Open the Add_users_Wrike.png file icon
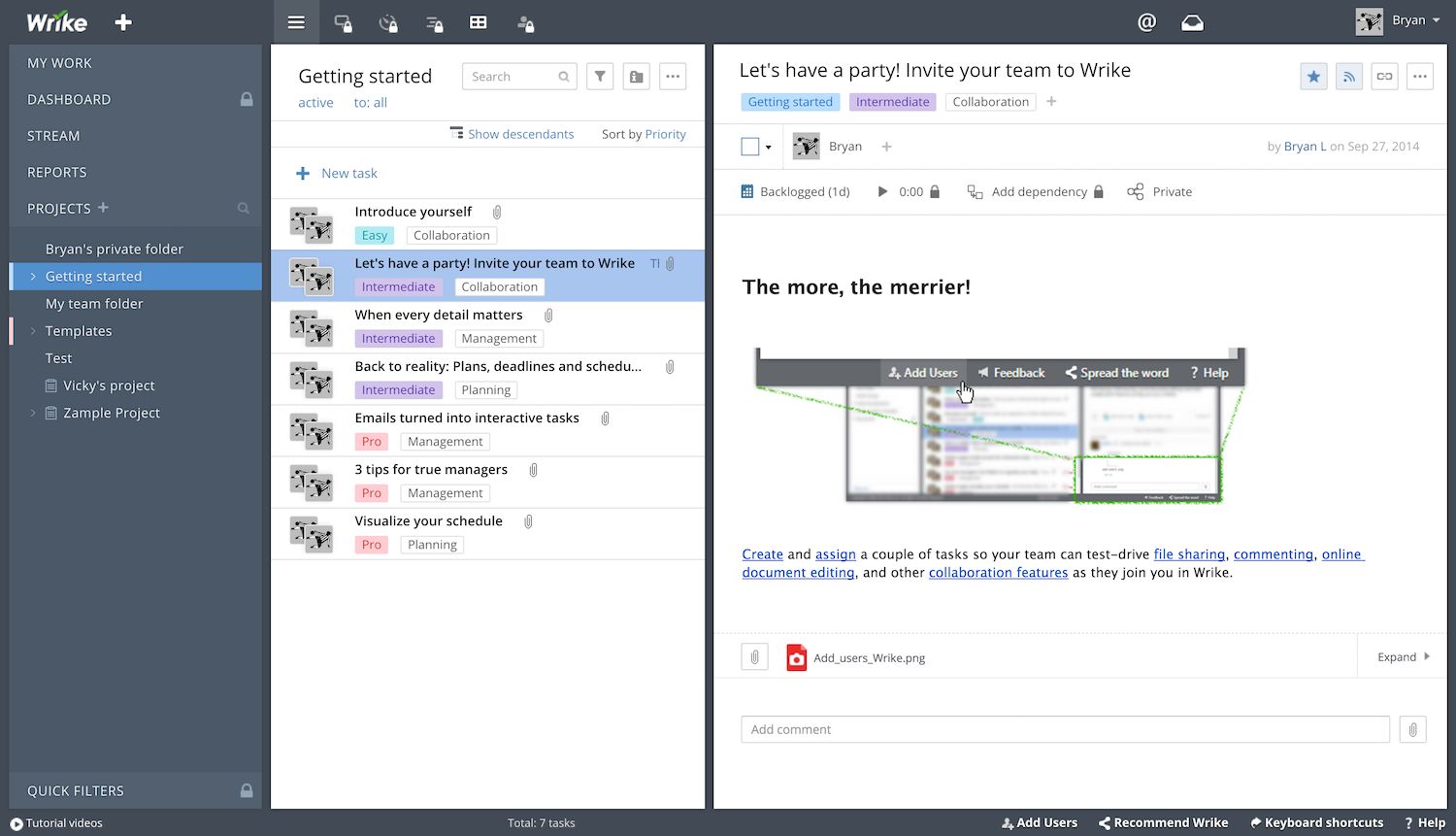1456x836 pixels. pos(796,657)
